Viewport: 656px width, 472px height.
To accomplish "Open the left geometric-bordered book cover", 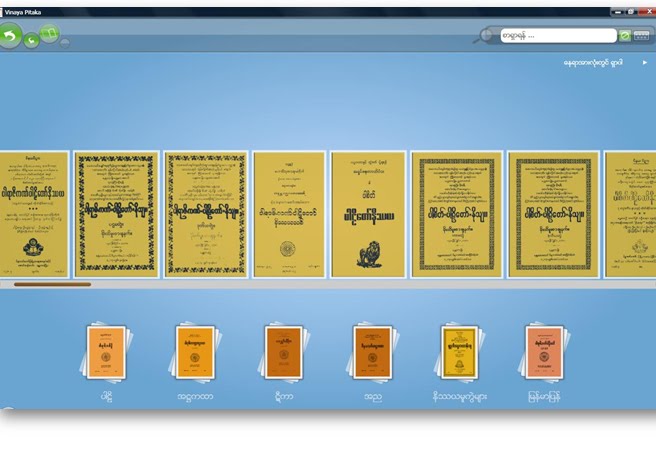I will [x=456, y=214].
